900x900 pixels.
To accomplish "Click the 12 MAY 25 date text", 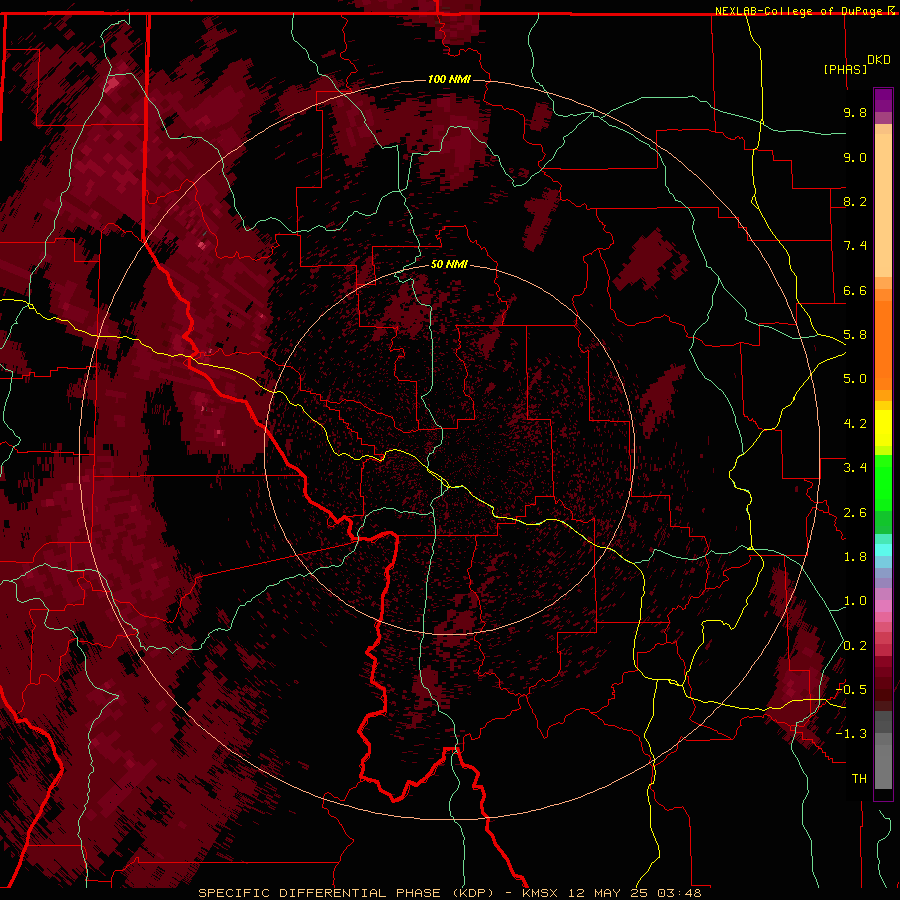I will coord(610,893).
